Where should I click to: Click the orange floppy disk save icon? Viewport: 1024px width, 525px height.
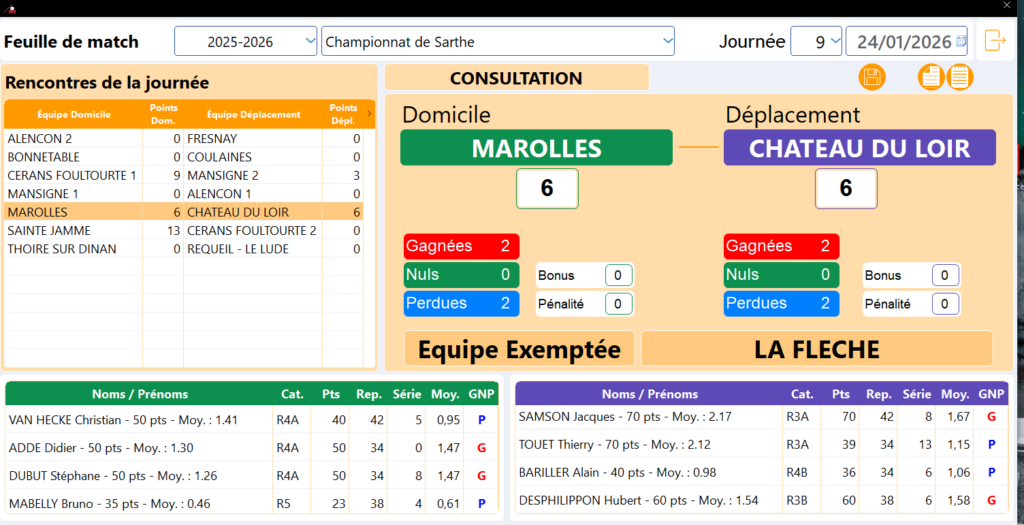[871, 77]
